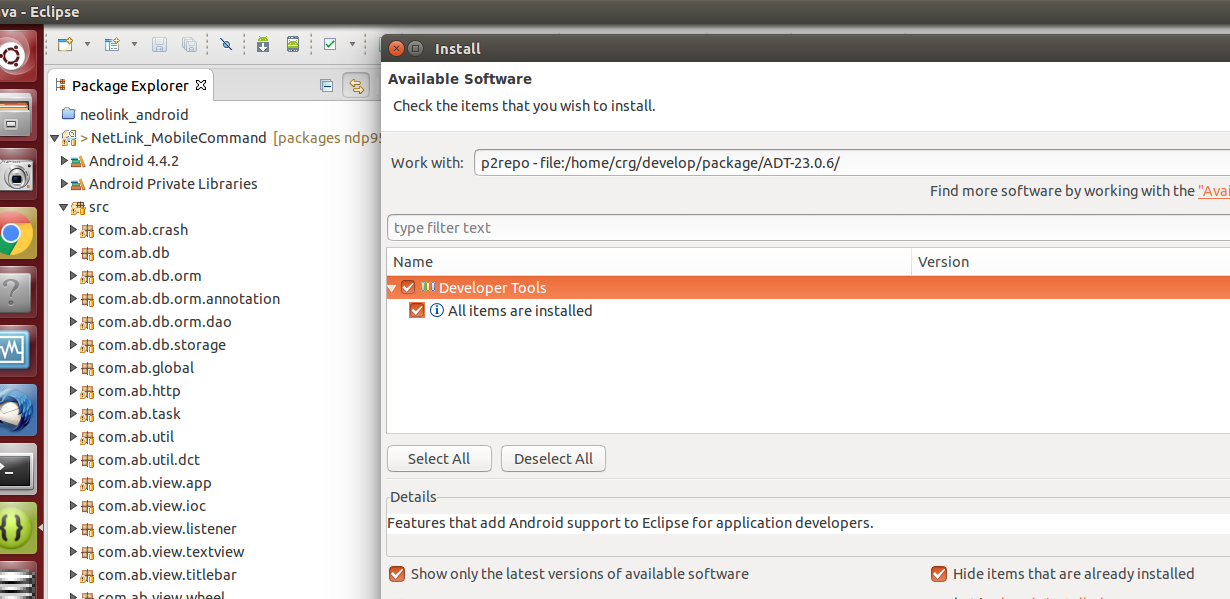Close the Package Explorer view tab
Image resolution: width=1230 pixels, height=599 pixels.
coord(200,85)
